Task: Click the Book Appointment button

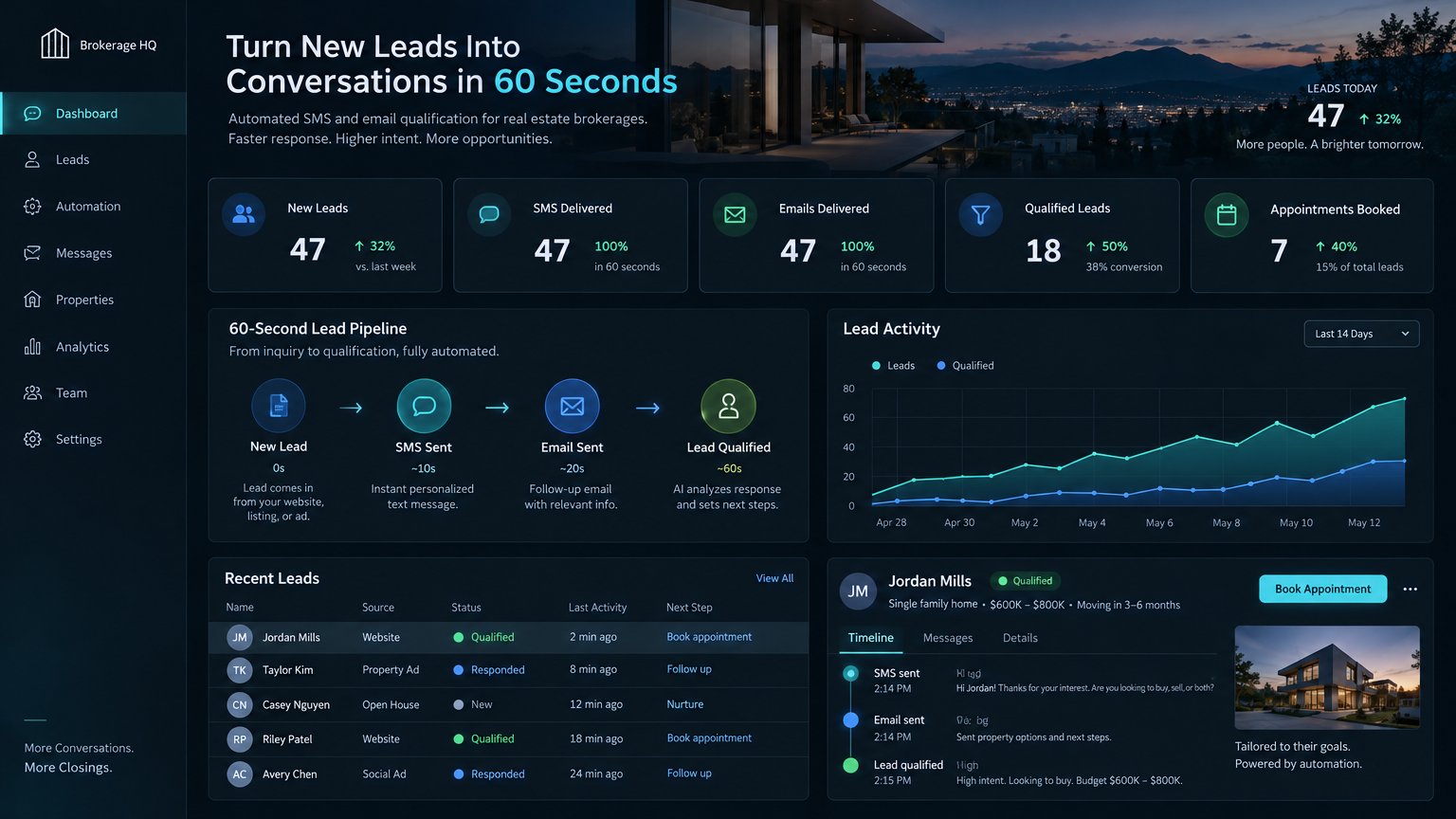Action: [x=1322, y=589]
